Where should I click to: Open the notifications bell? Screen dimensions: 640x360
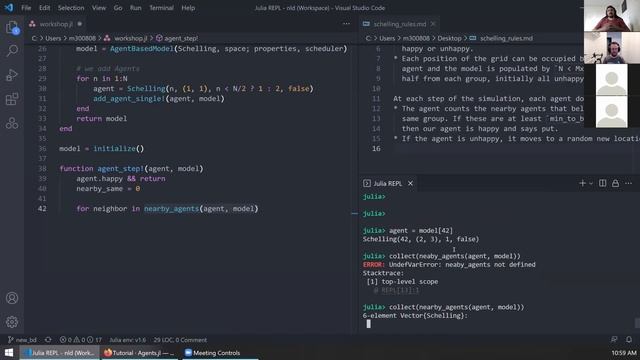(x=629, y=340)
